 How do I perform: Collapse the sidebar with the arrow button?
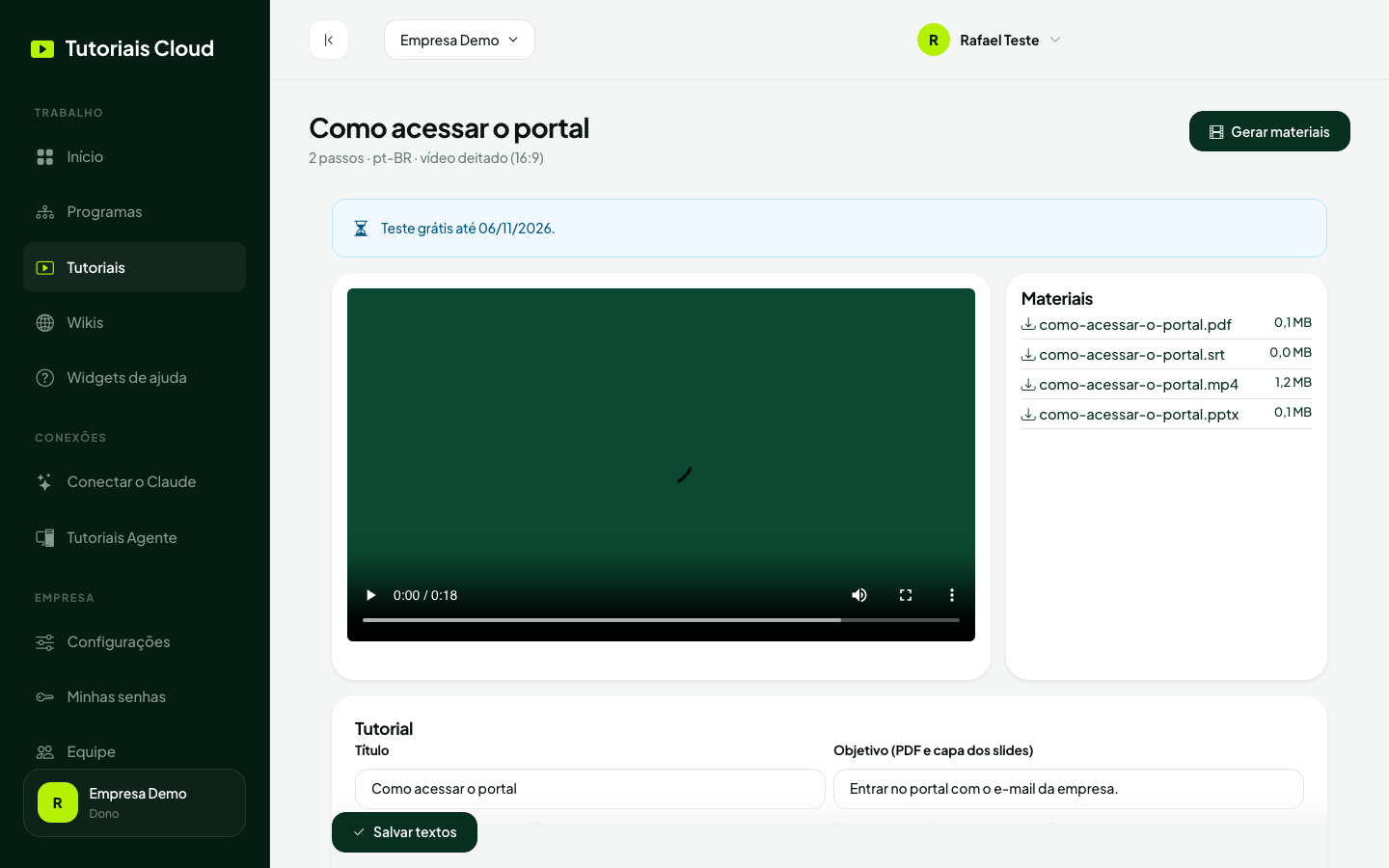point(329,40)
